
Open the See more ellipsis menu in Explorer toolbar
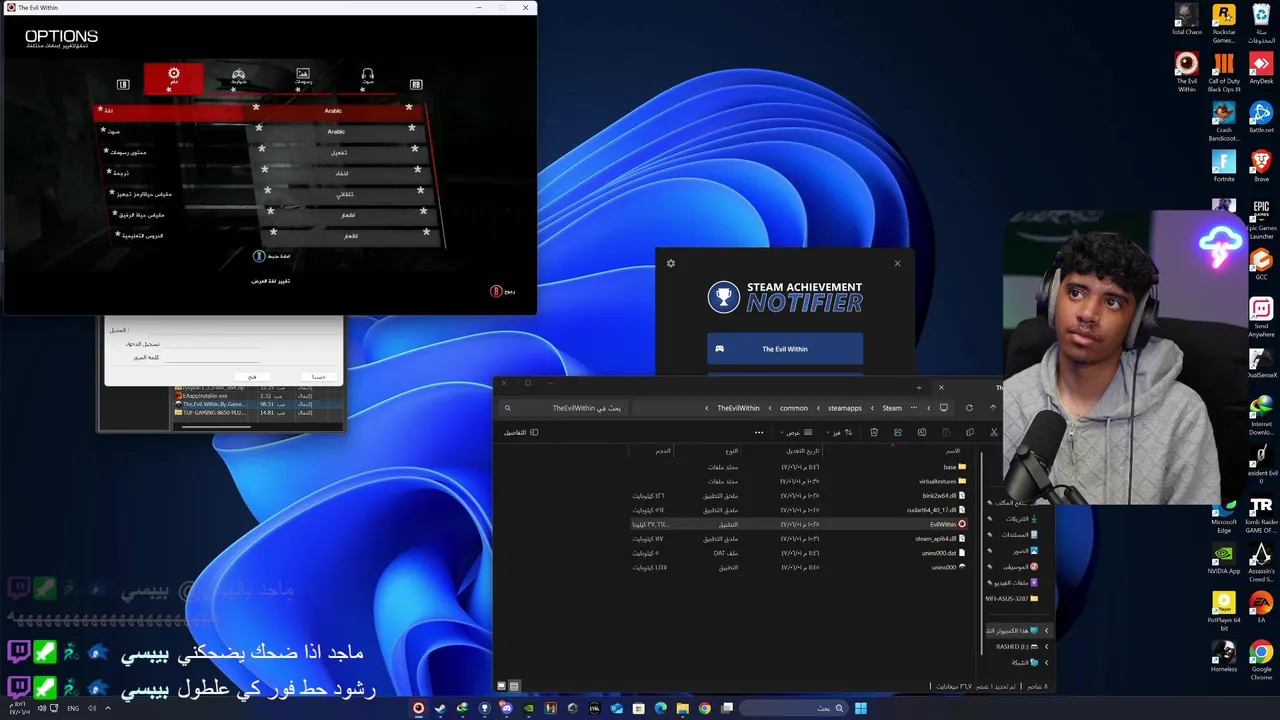click(759, 432)
